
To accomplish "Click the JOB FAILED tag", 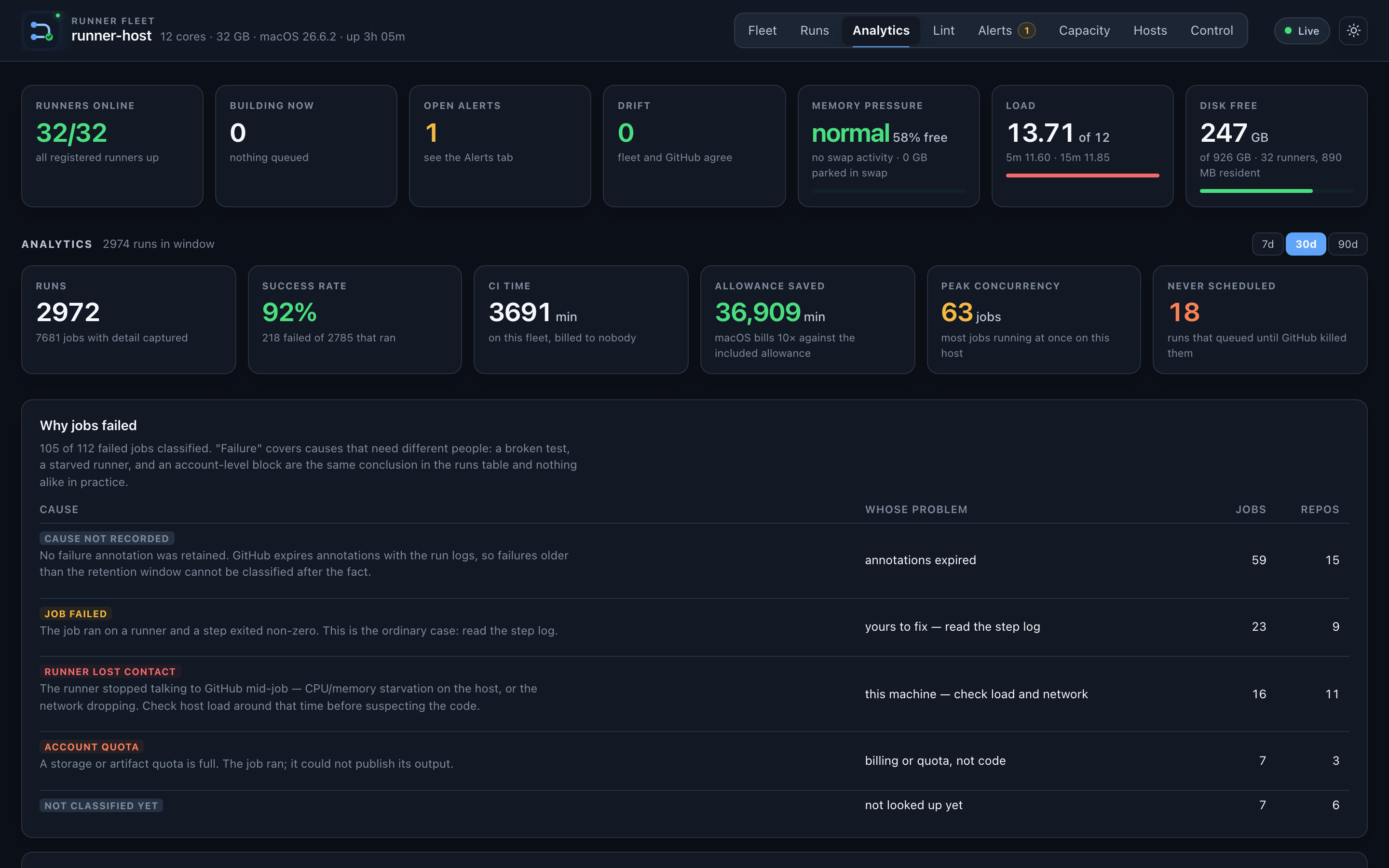I will [75, 614].
